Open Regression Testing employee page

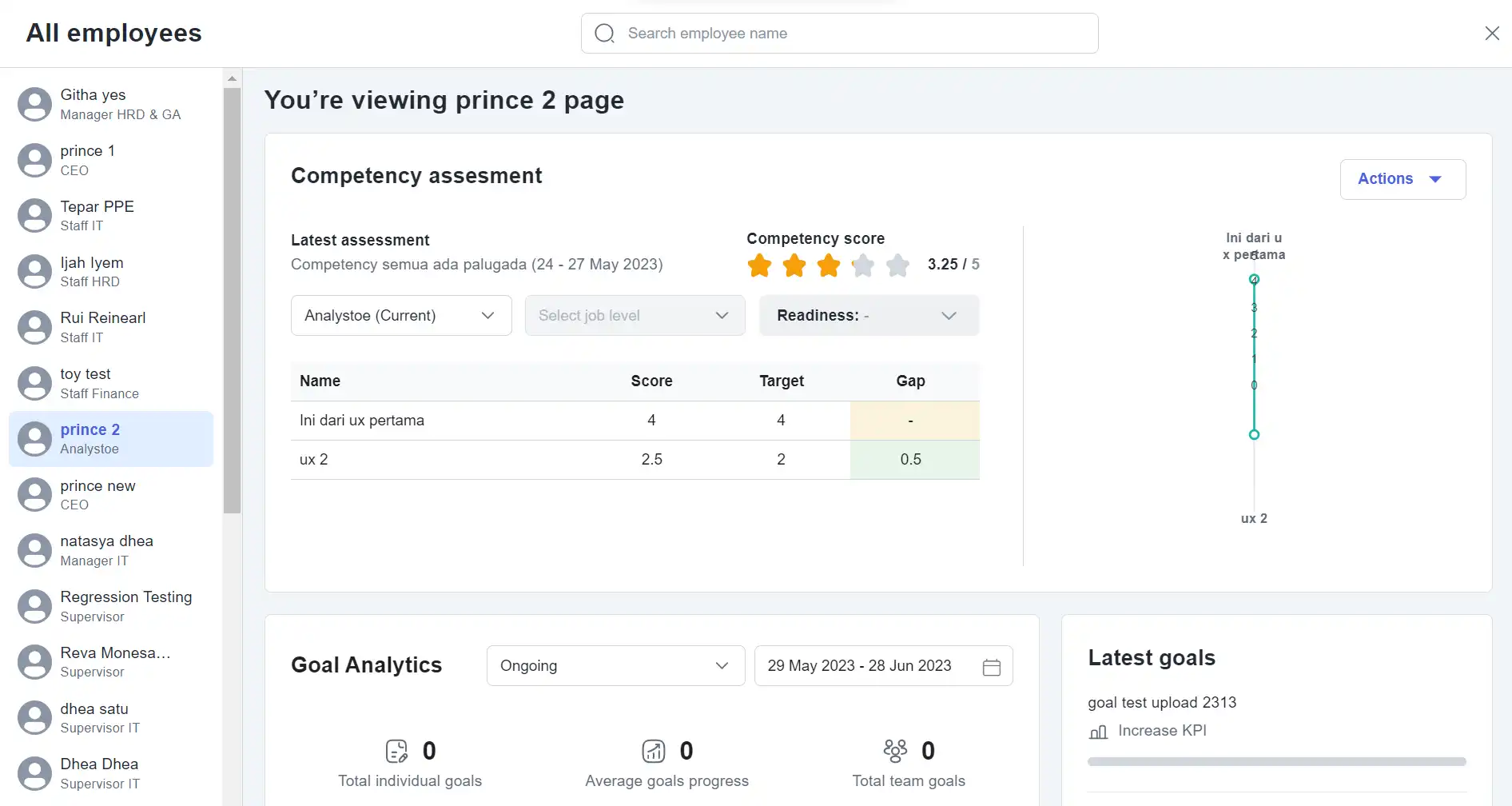coord(111,607)
